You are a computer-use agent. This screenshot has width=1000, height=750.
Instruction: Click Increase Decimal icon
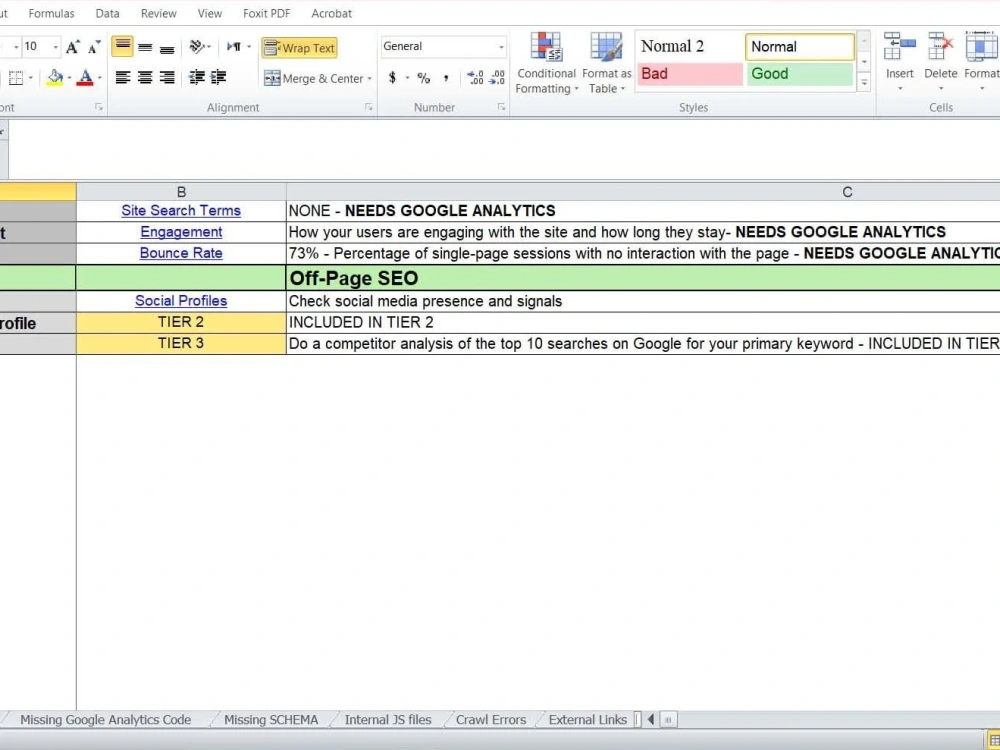(x=475, y=78)
